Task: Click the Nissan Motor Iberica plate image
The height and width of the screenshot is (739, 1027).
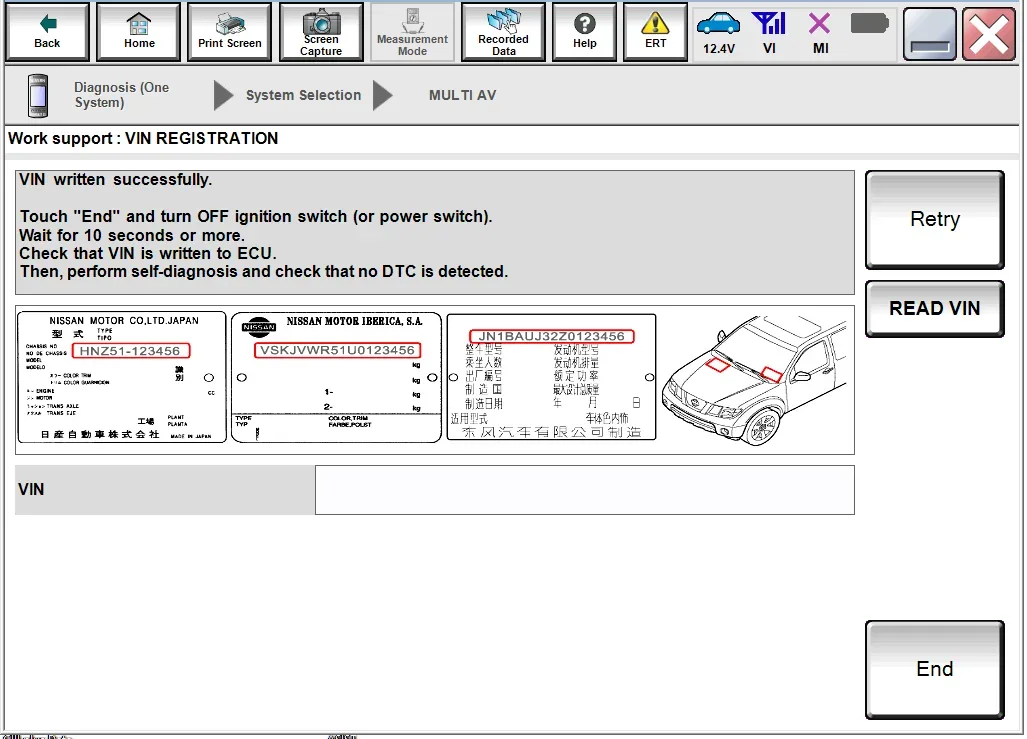Action: [x=337, y=377]
